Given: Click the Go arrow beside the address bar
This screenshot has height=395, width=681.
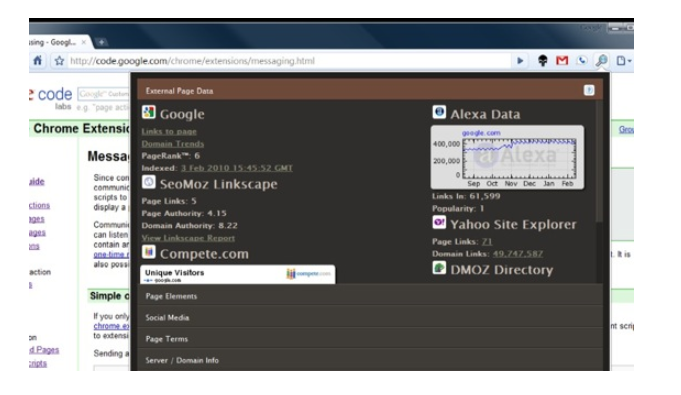Looking at the screenshot, I should pyautogui.click(x=520, y=61).
